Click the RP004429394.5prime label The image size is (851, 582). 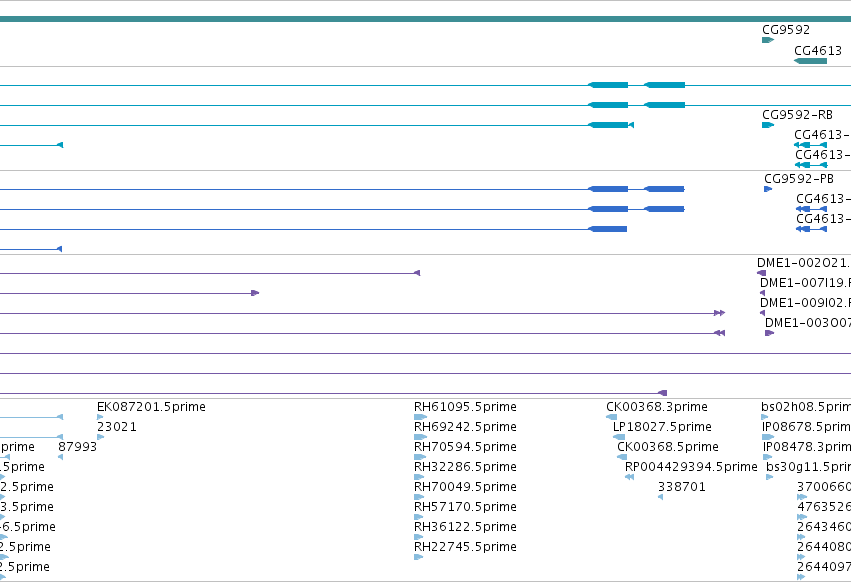pos(691,467)
